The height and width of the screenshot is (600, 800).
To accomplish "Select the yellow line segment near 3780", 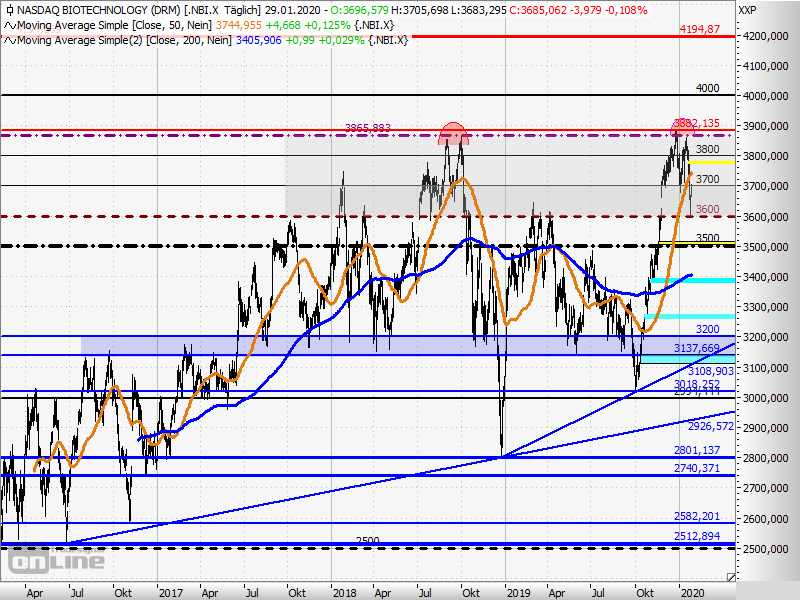I will 712,162.
